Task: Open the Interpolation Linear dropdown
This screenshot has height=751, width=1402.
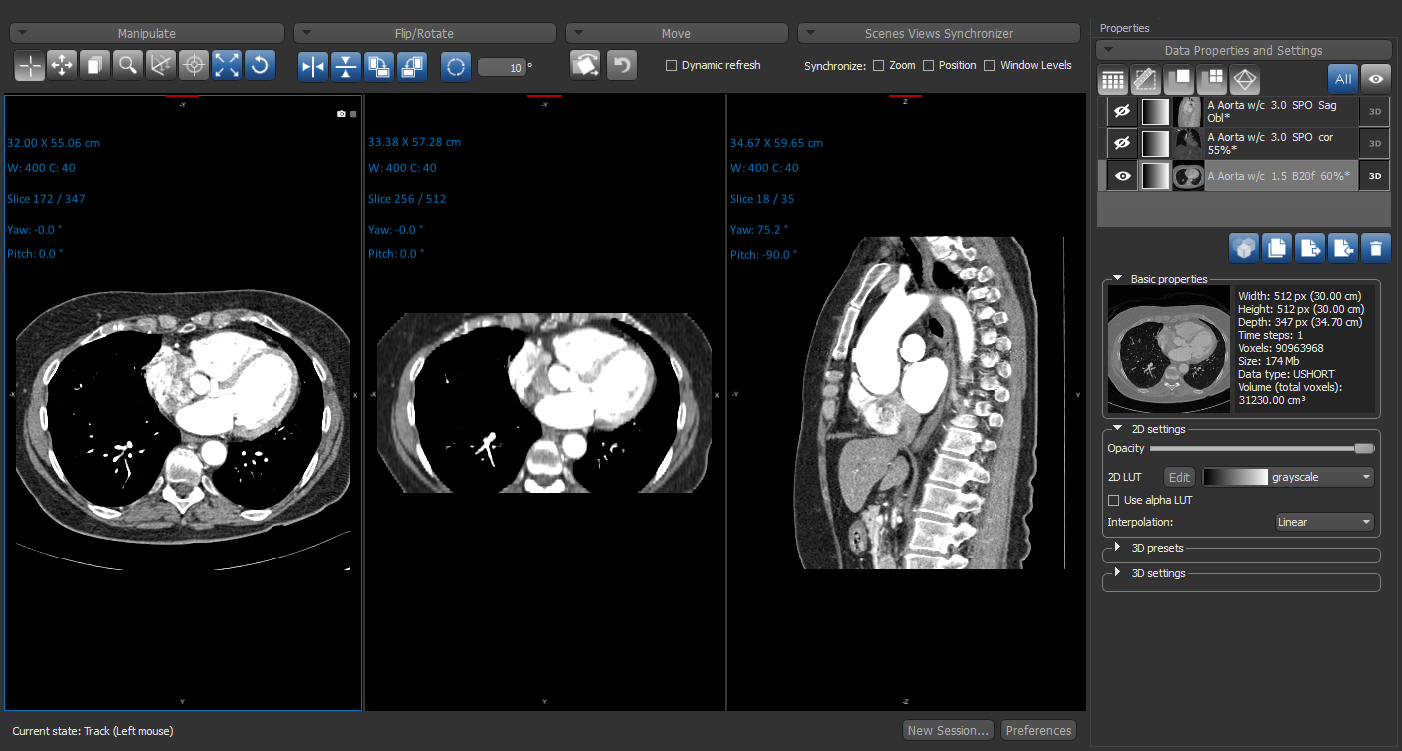Action: pos(1324,522)
